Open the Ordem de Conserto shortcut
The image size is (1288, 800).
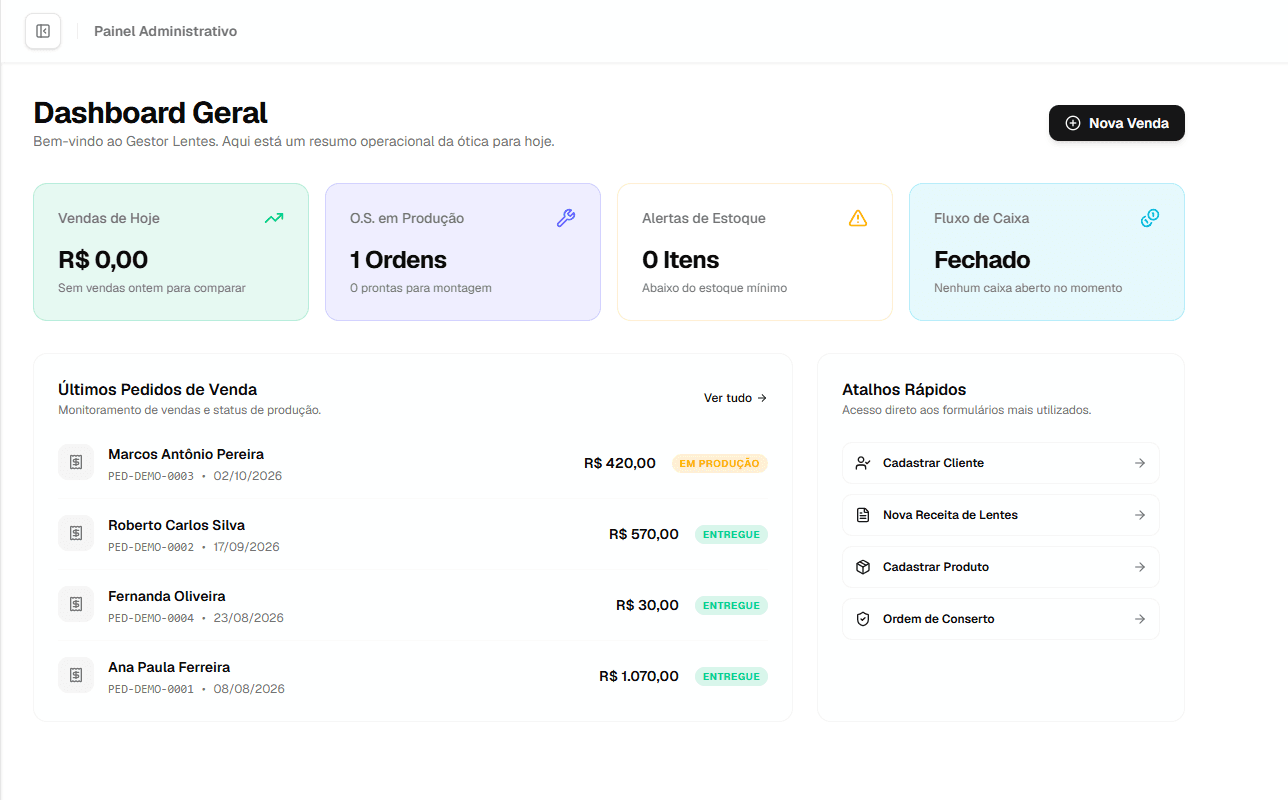pyautogui.click(x=1001, y=619)
